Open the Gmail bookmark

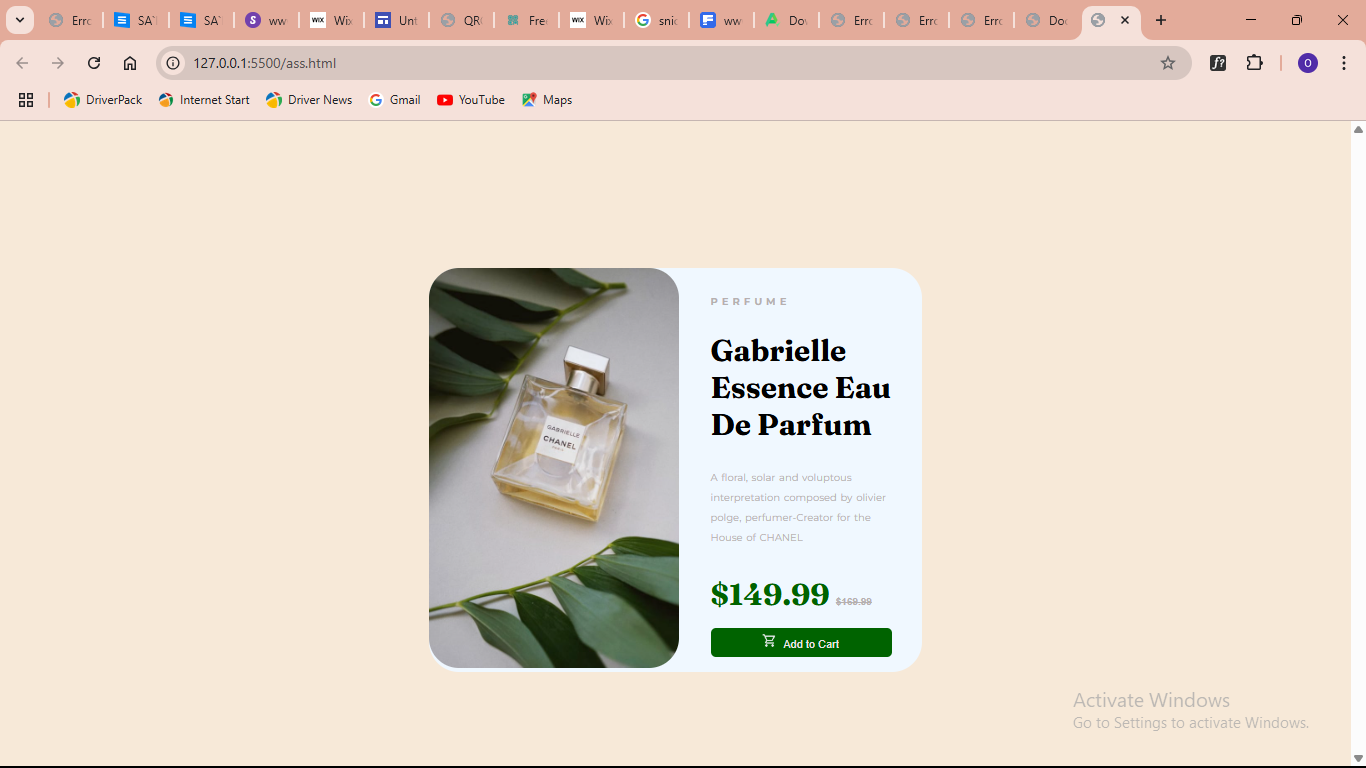(x=394, y=100)
